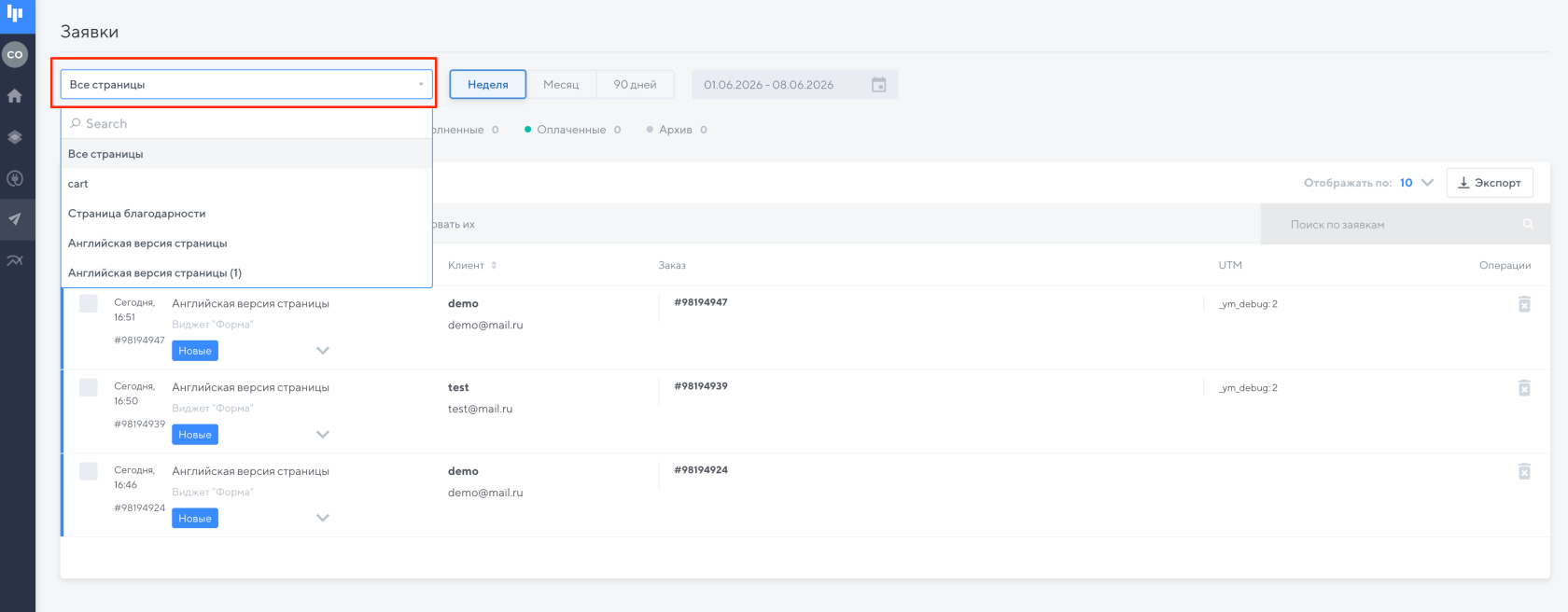The width and height of the screenshot is (1568, 612).
Task: Open the calendar icon in date range
Action: pyautogui.click(x=878, y=85)
